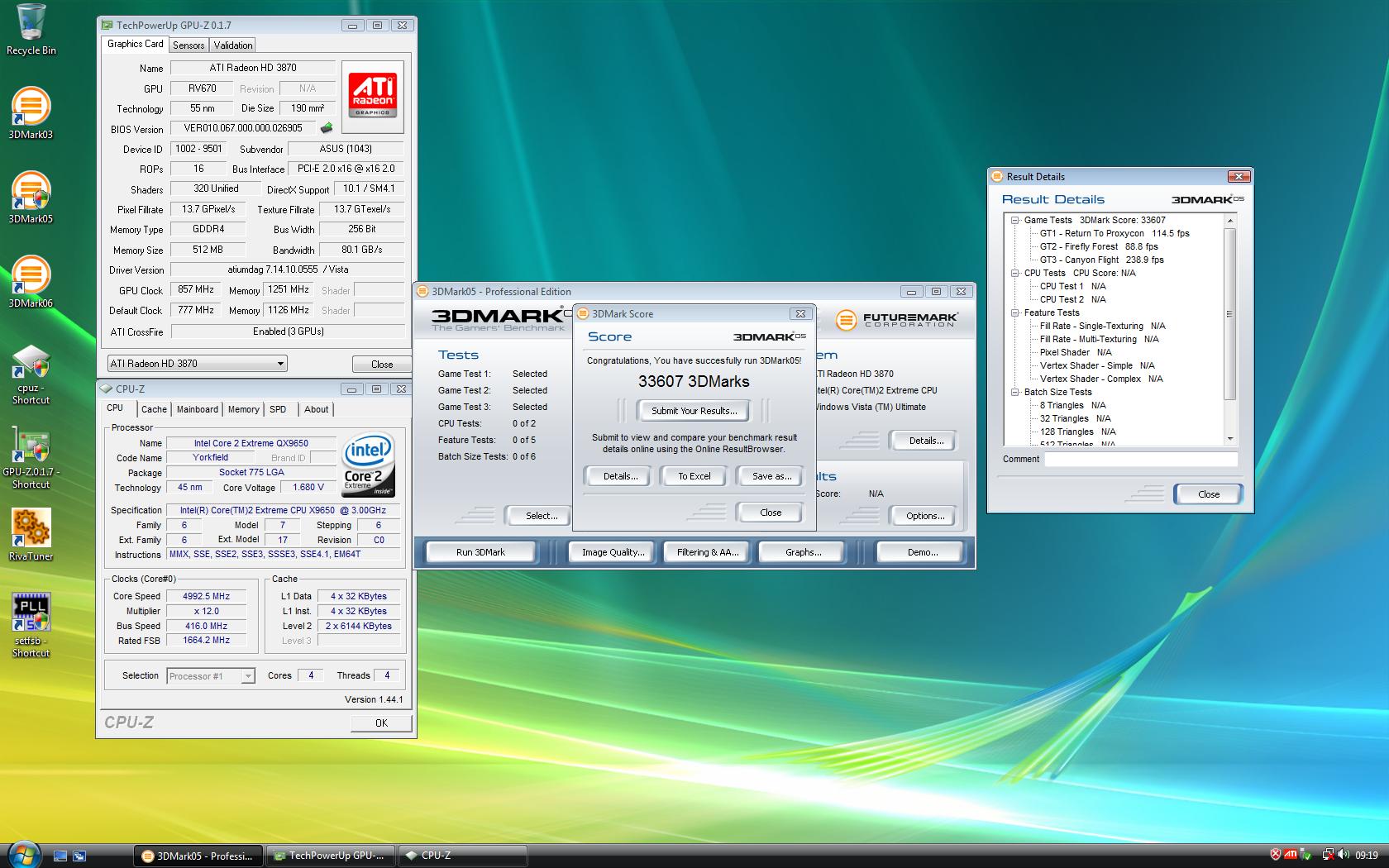Open the cpuz shortcut icon
Viewport: 1389px width, 868px height.
click(31, 374)
